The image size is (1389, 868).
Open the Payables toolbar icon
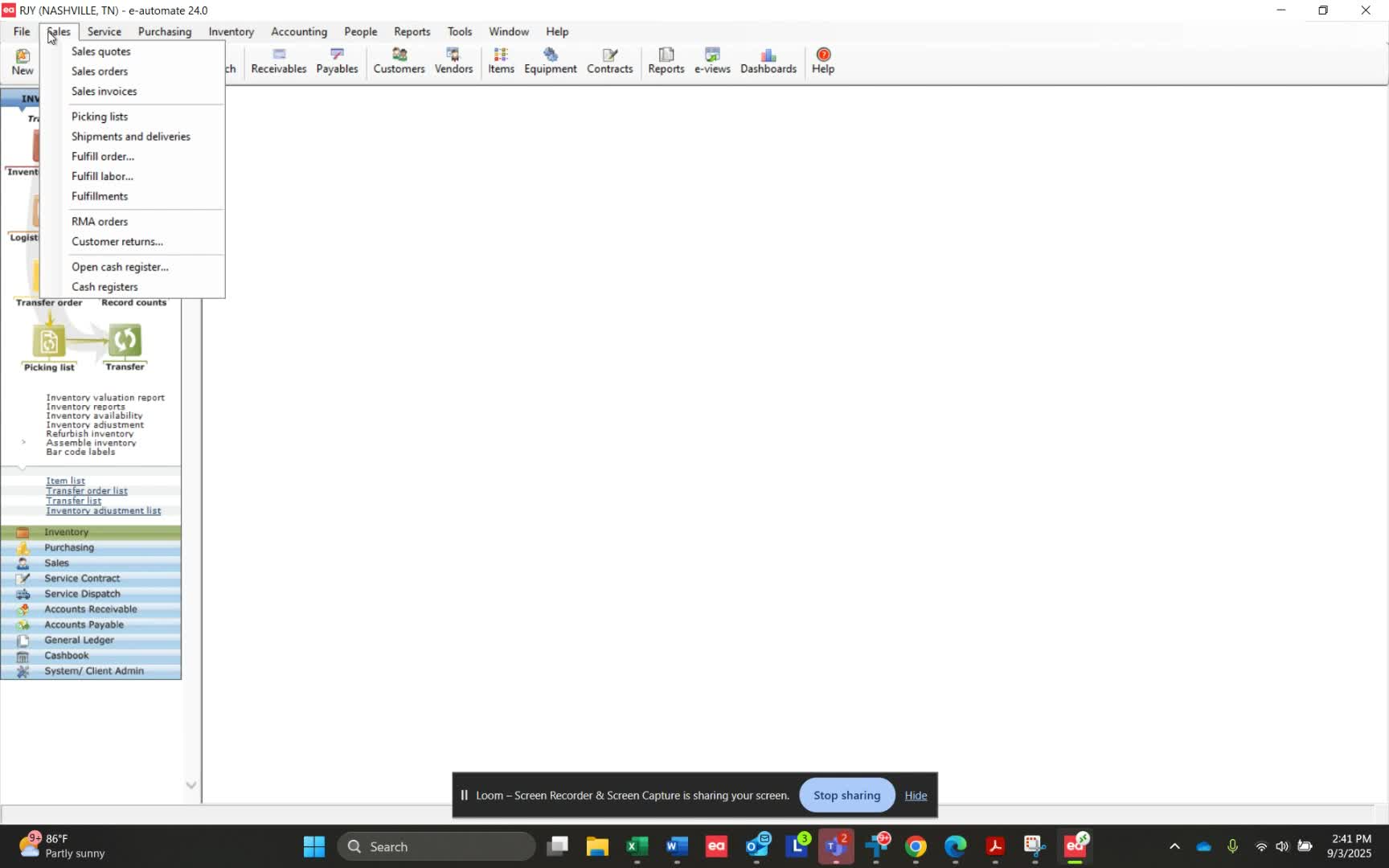(337, 61)
